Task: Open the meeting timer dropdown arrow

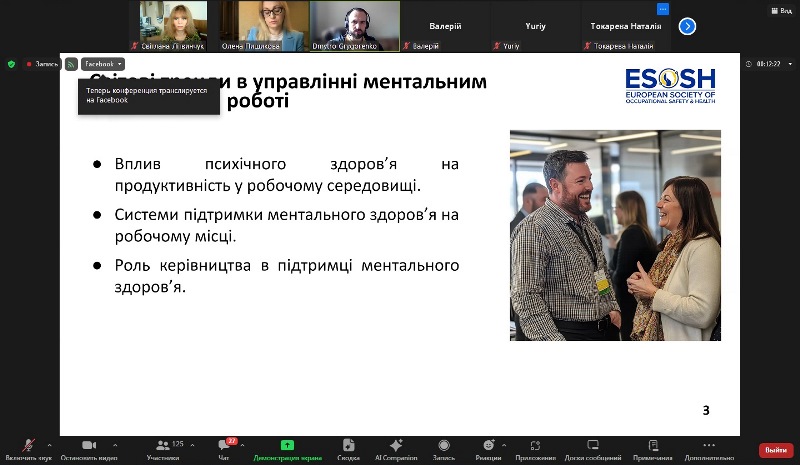Action: tap(790, 64)
